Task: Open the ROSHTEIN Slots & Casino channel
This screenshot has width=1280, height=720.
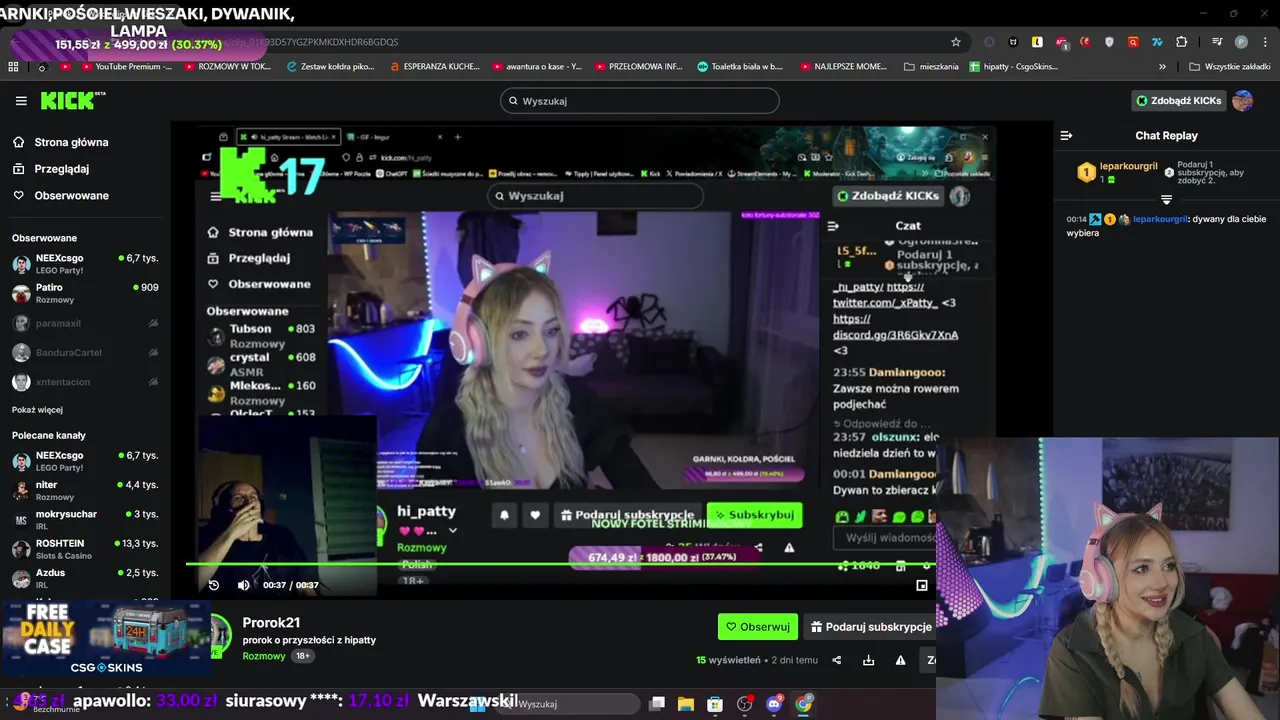Action: (x=84, y=549)
